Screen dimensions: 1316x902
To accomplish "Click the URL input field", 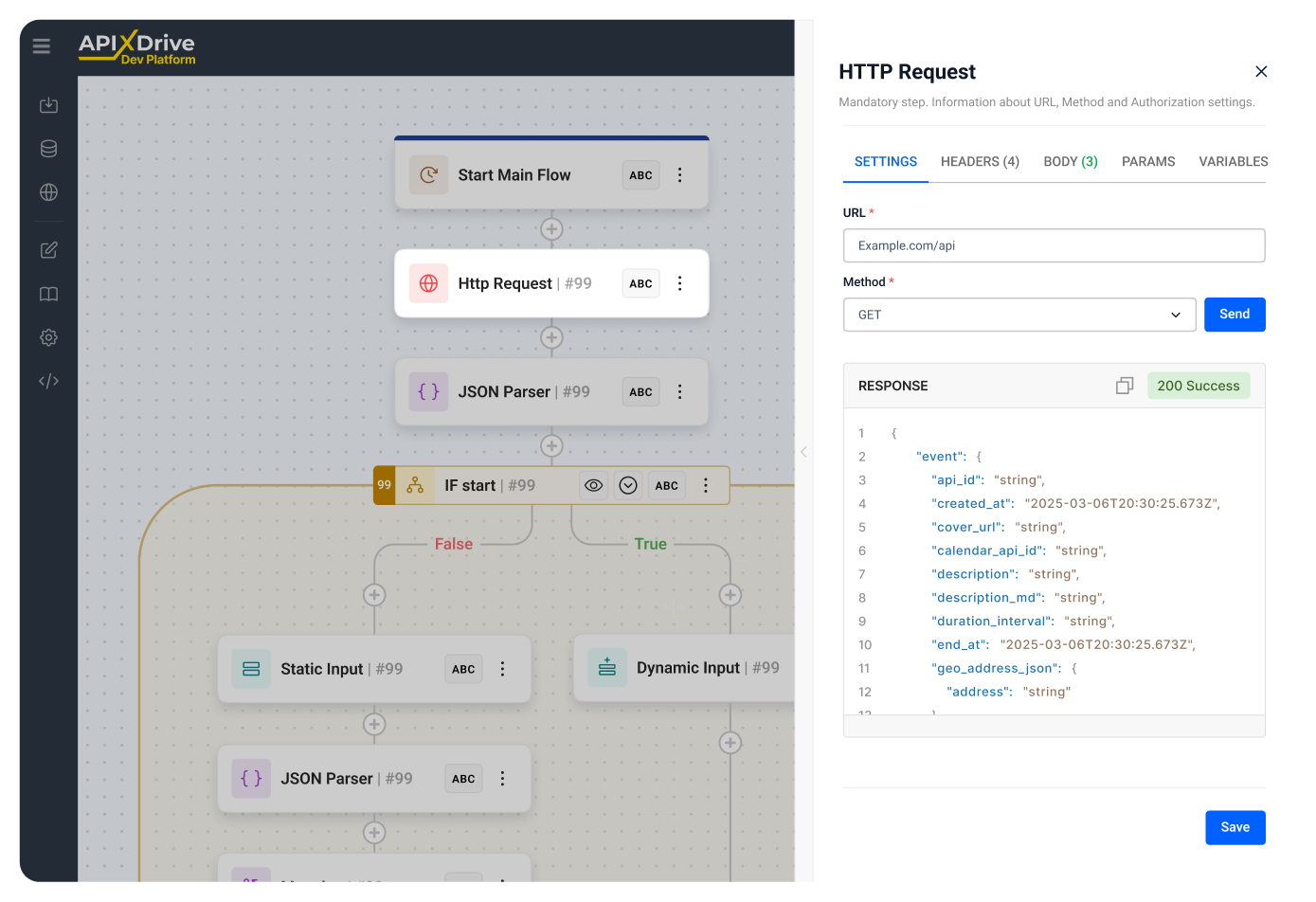I will 1054,245.
